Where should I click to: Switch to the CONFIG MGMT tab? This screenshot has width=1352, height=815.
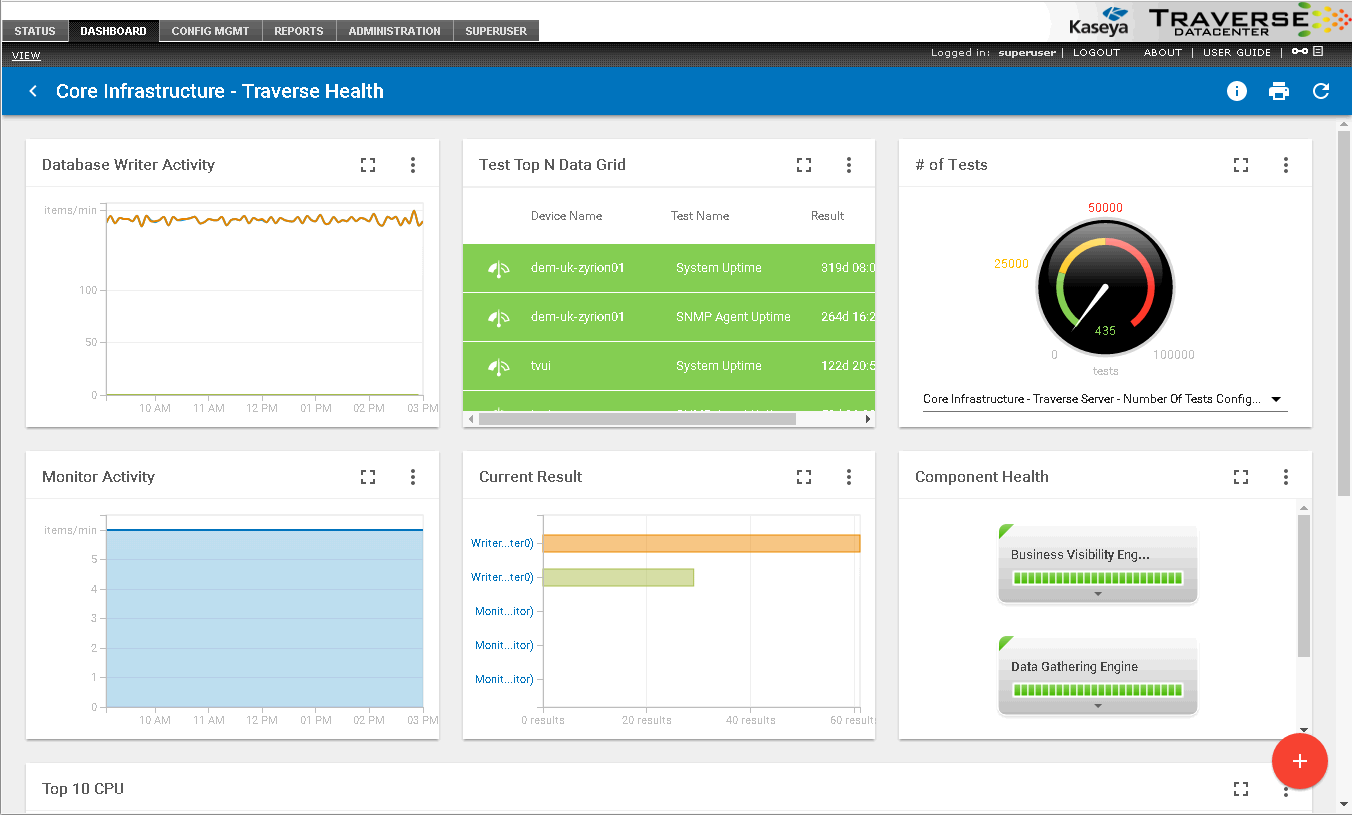click(210, 31)
